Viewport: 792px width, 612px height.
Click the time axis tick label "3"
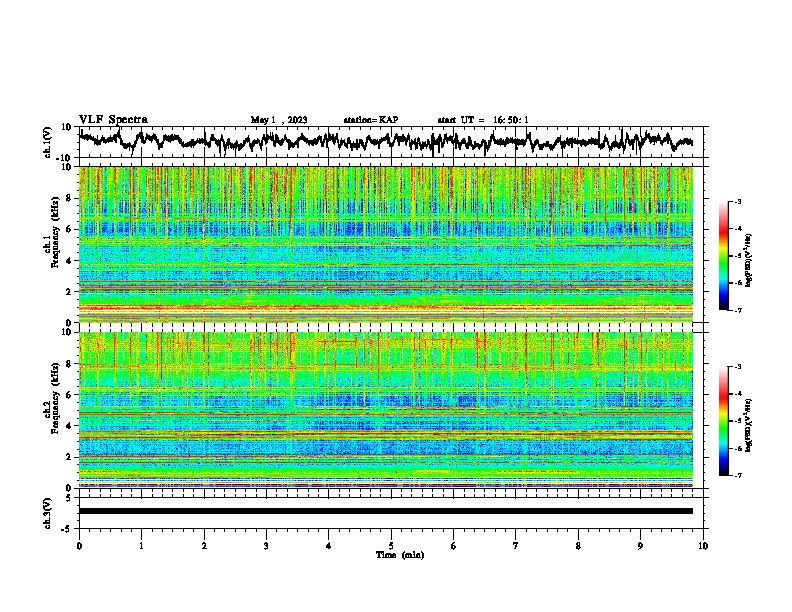click(266, 545)
